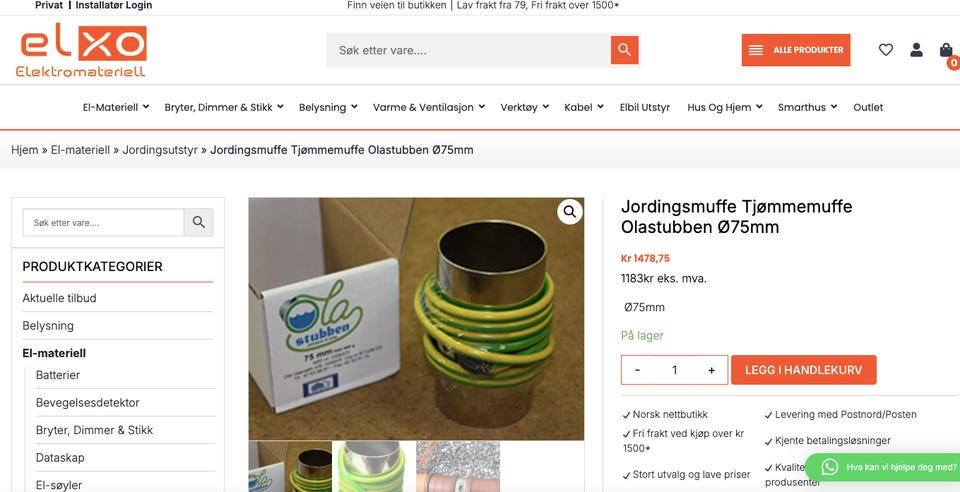This screenshot has height=492, width=960.
Task: Zoom product image with magnifier icon
Action: 569,212
